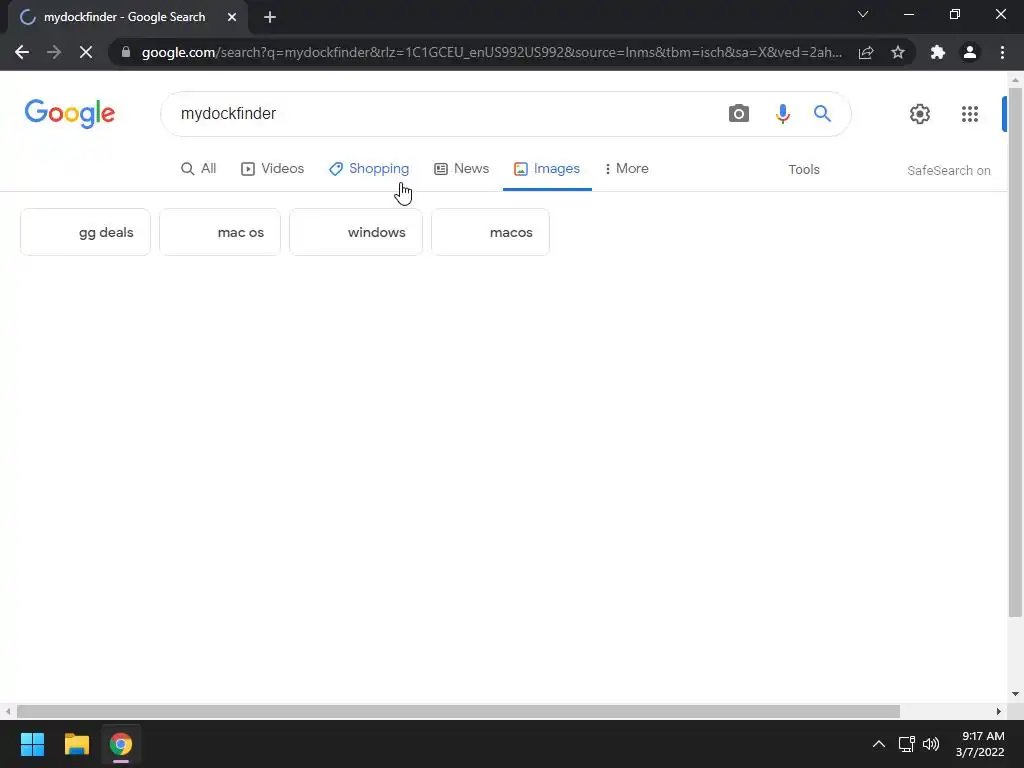Search by image camera icon

coord(739,114)
